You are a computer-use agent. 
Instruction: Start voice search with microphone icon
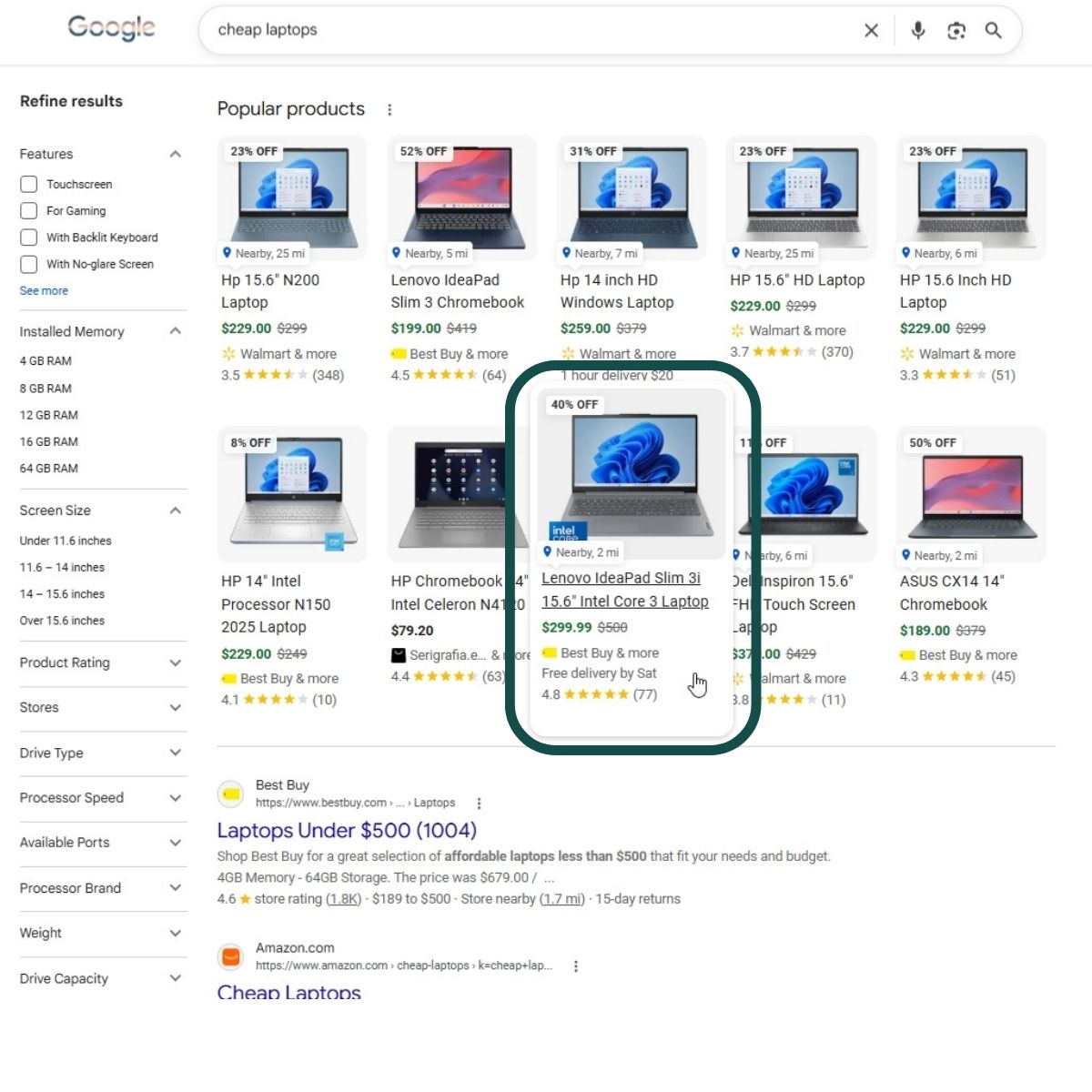click(x=918, y=31)
